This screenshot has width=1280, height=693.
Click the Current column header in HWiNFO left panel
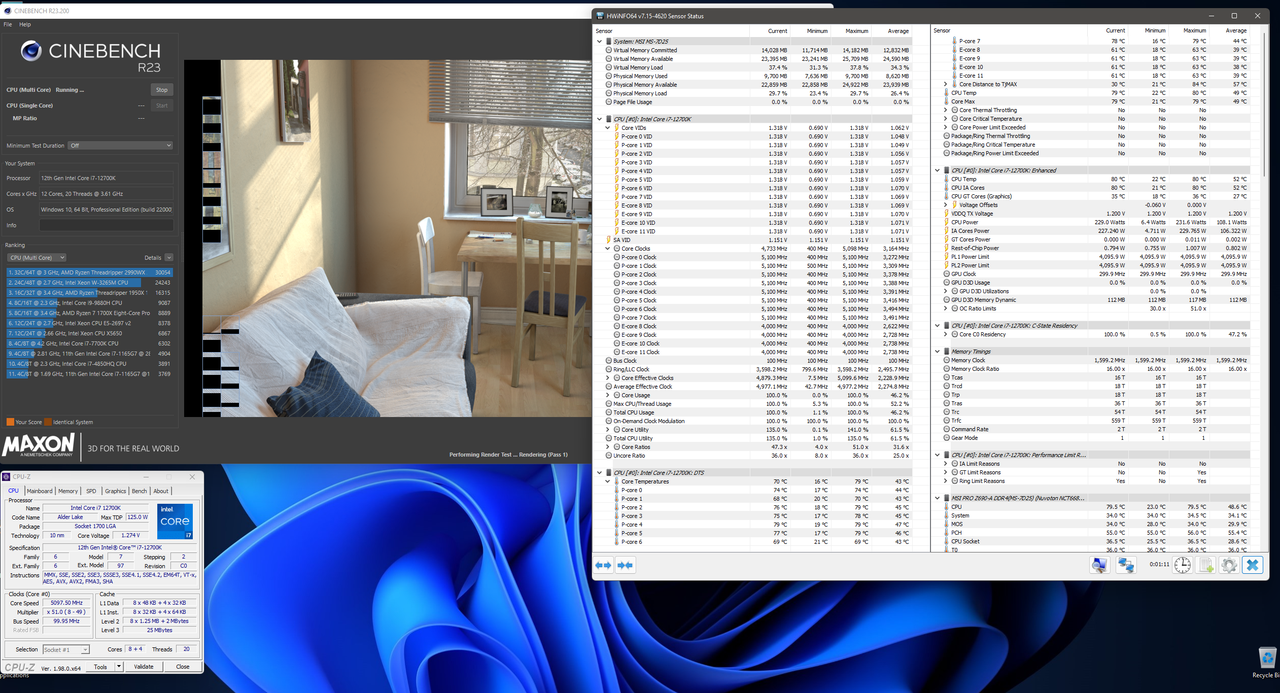tap(778, 31)
